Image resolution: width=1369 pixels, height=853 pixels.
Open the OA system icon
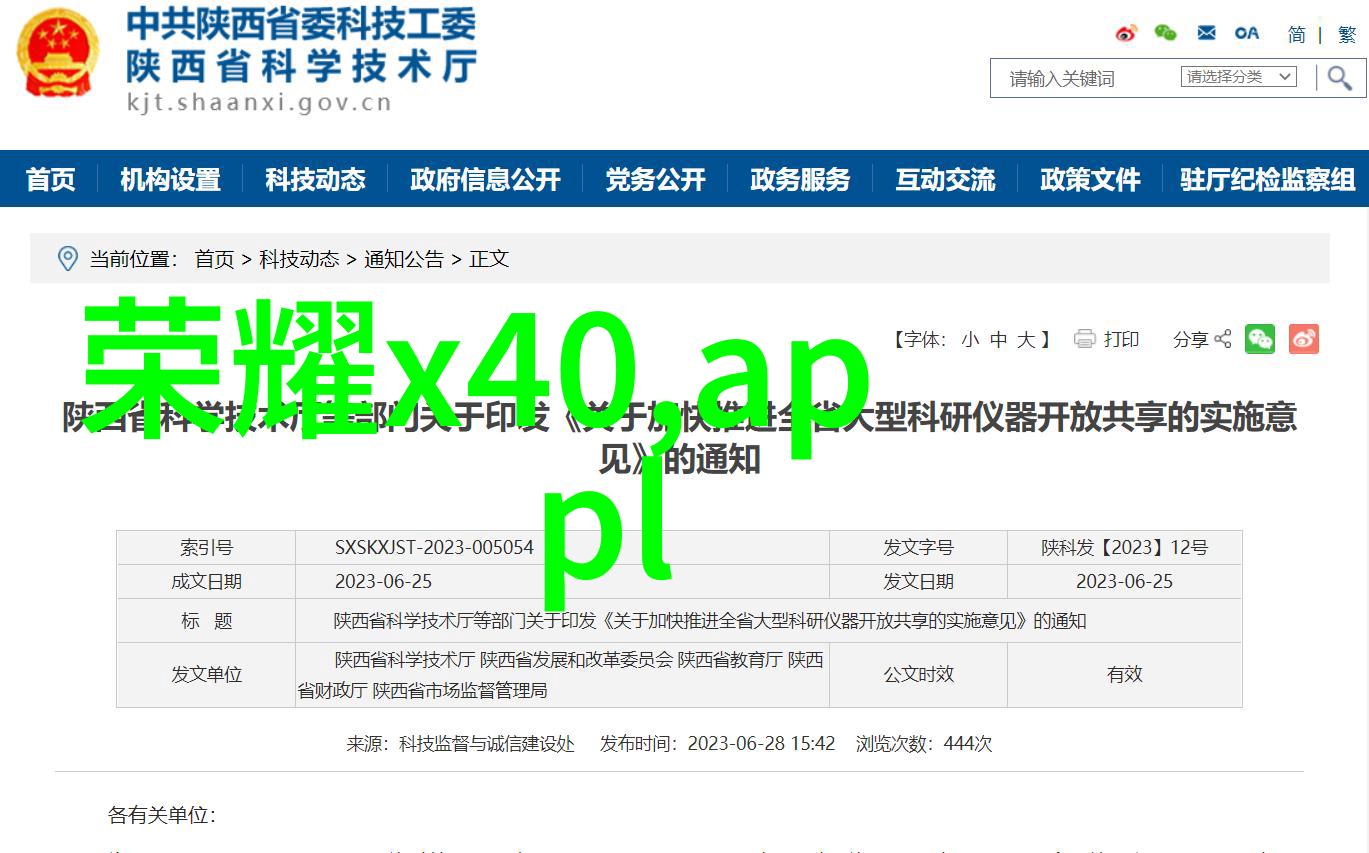click(x=1246, y=34)
